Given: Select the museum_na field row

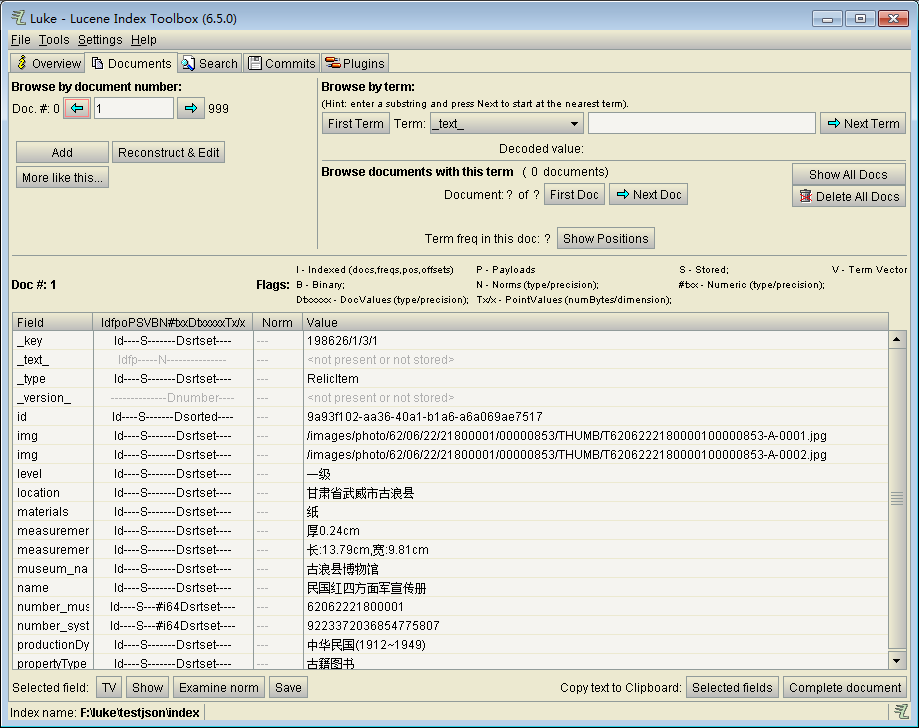Looking at the screenshot, I should (450, 569).
